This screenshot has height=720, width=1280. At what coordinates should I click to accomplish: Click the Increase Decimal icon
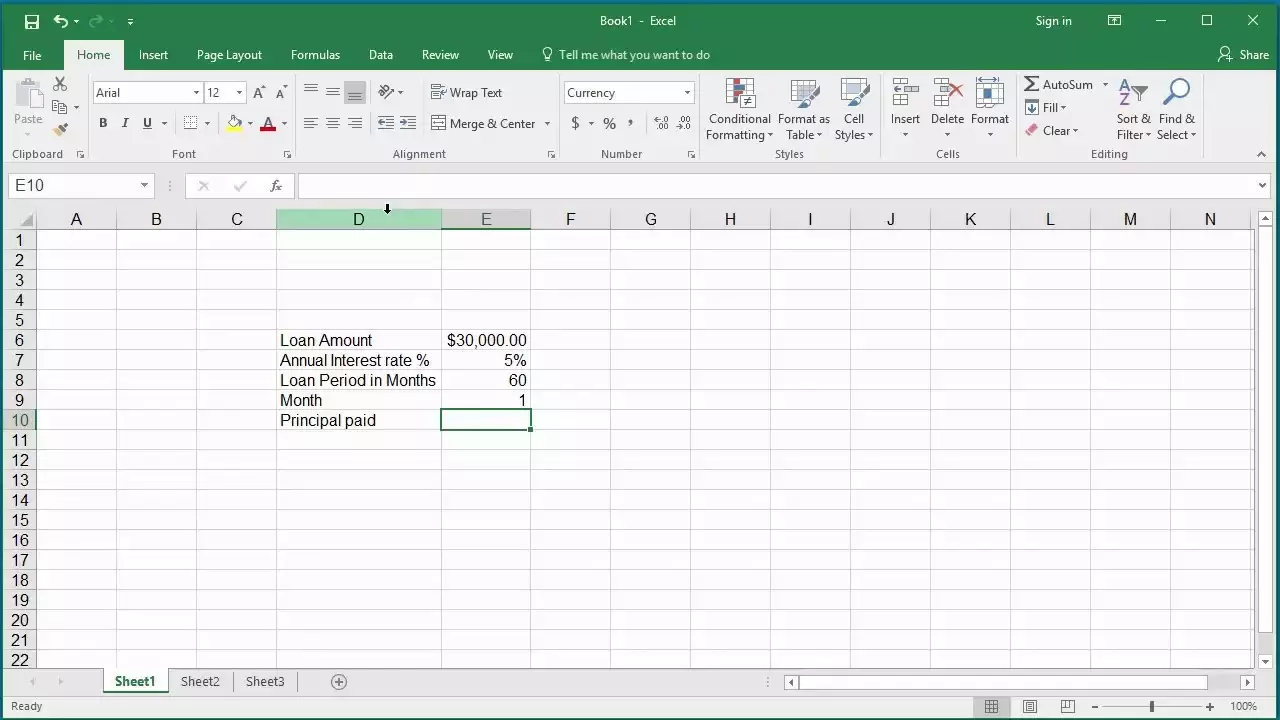point(661,124)
